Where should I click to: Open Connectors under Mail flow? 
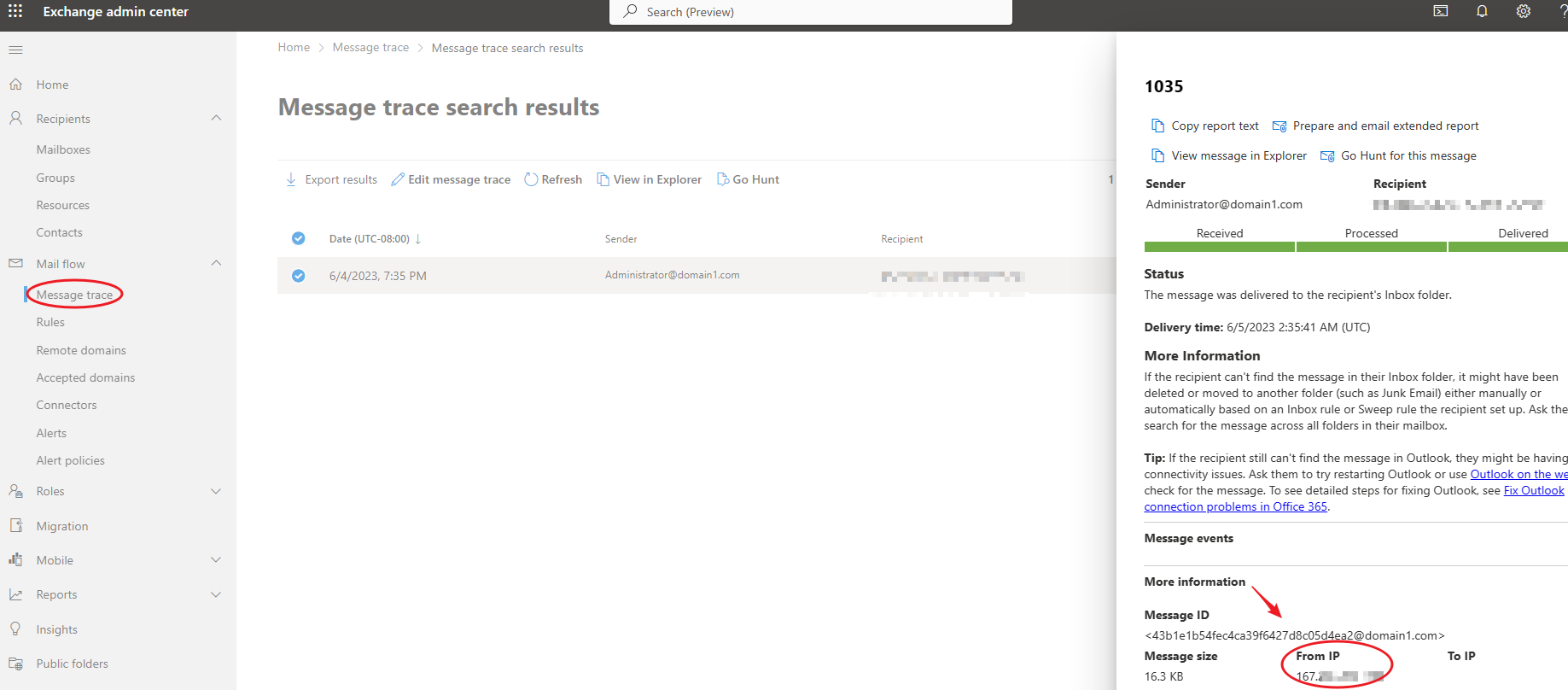pyautogui.click(x=67, y=405)
